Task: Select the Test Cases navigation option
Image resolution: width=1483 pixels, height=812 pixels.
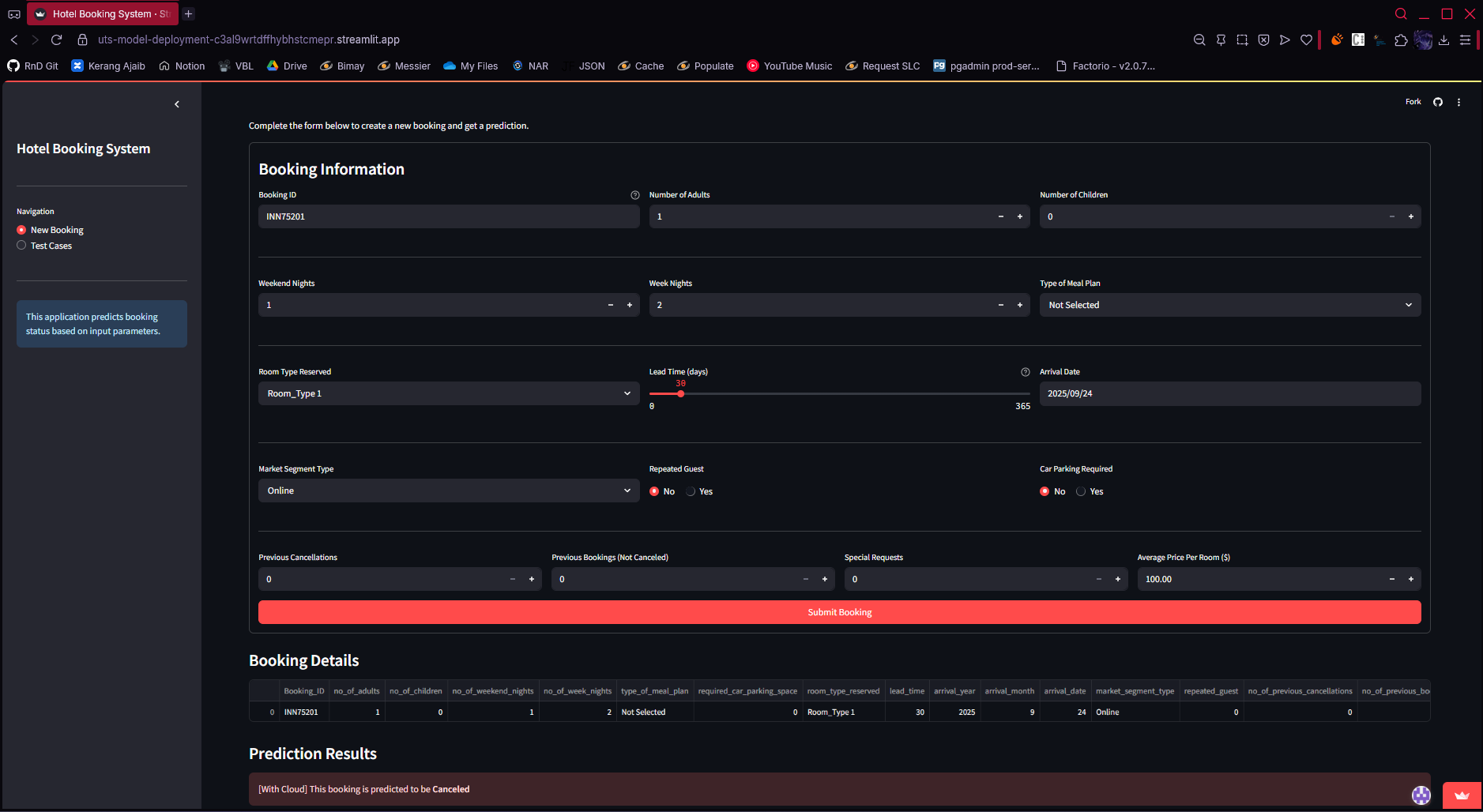Action: coord(21,246)
